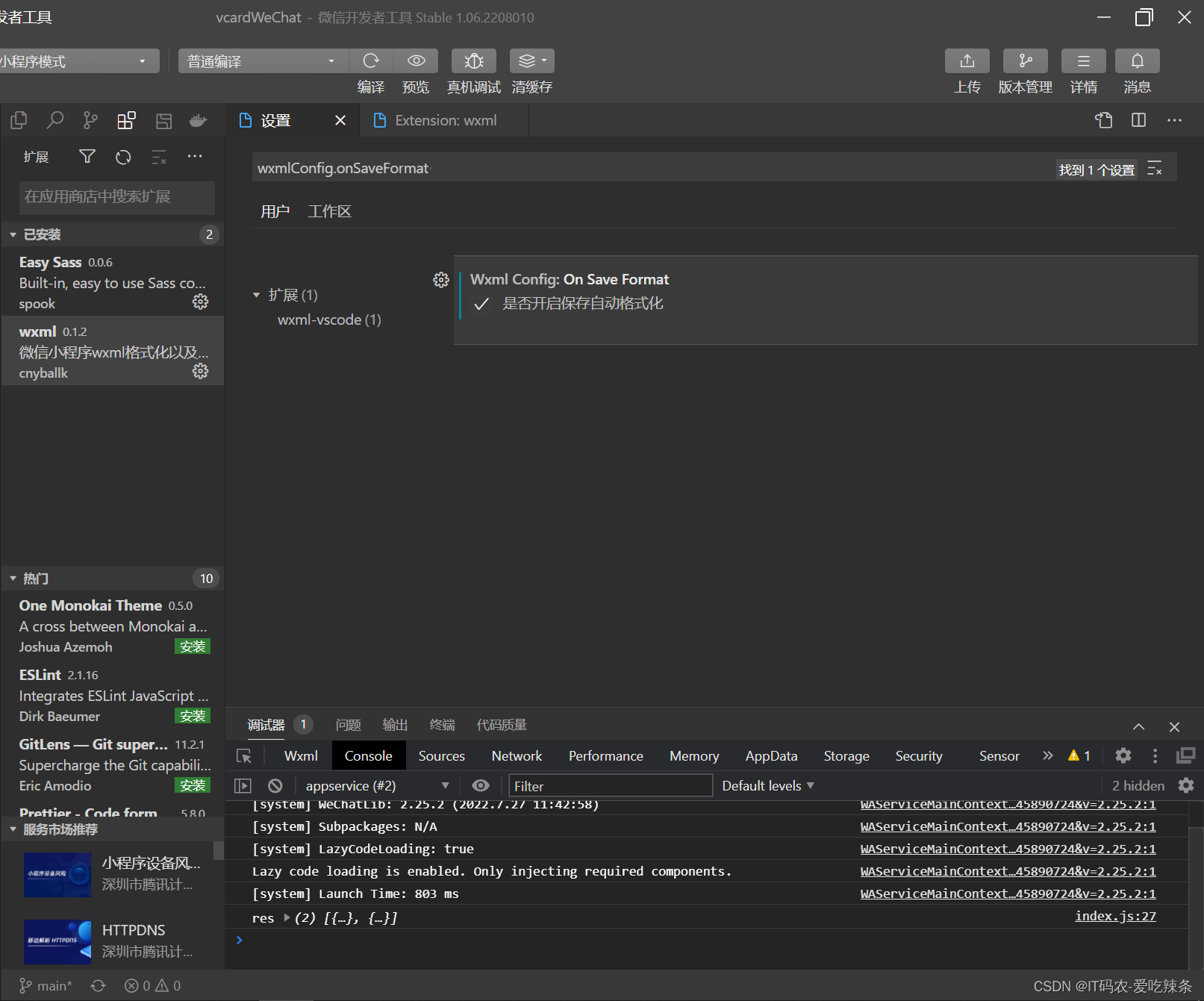1204x1001 pixels.
Task: Open Easy Sass manage gear
Action: (200, 302)
